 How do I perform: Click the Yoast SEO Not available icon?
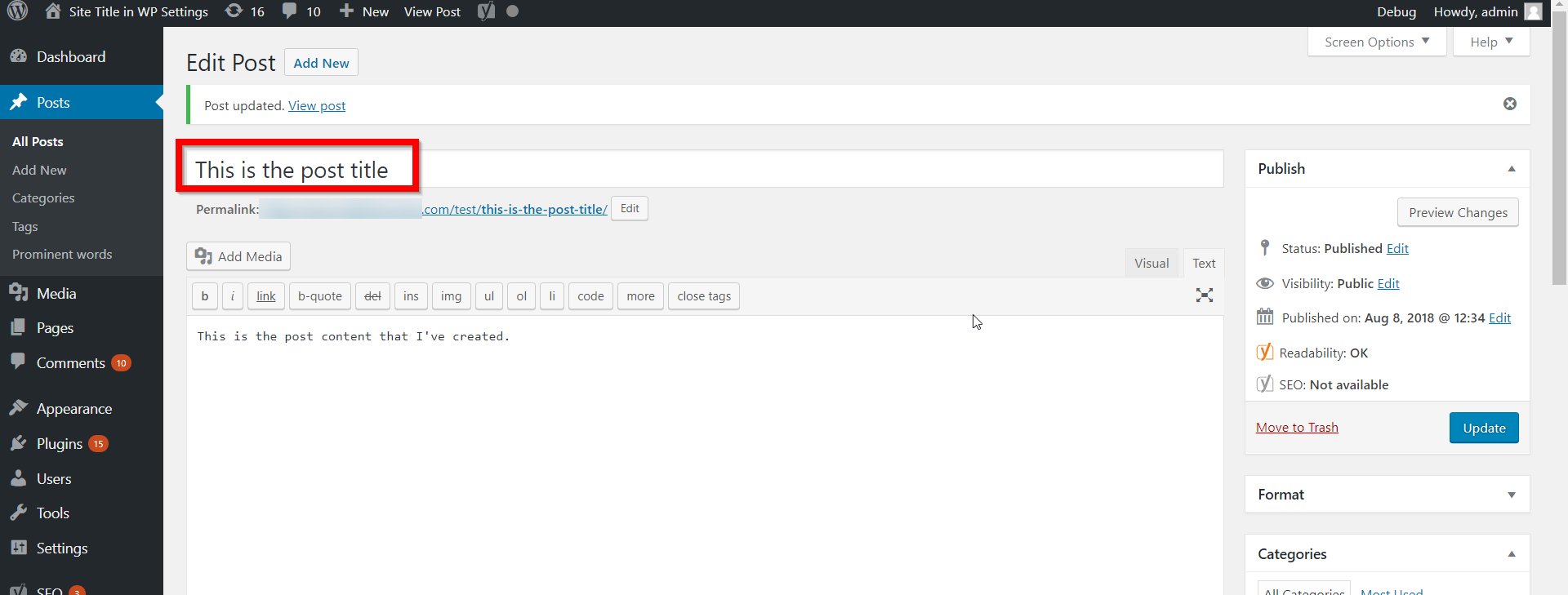pyautogui.click(x=1264, y=384)
